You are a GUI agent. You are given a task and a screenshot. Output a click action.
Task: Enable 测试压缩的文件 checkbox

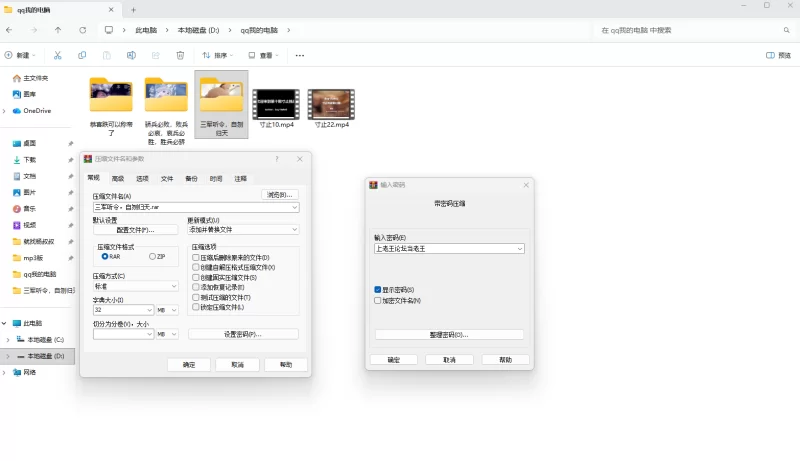coord(196,297)
